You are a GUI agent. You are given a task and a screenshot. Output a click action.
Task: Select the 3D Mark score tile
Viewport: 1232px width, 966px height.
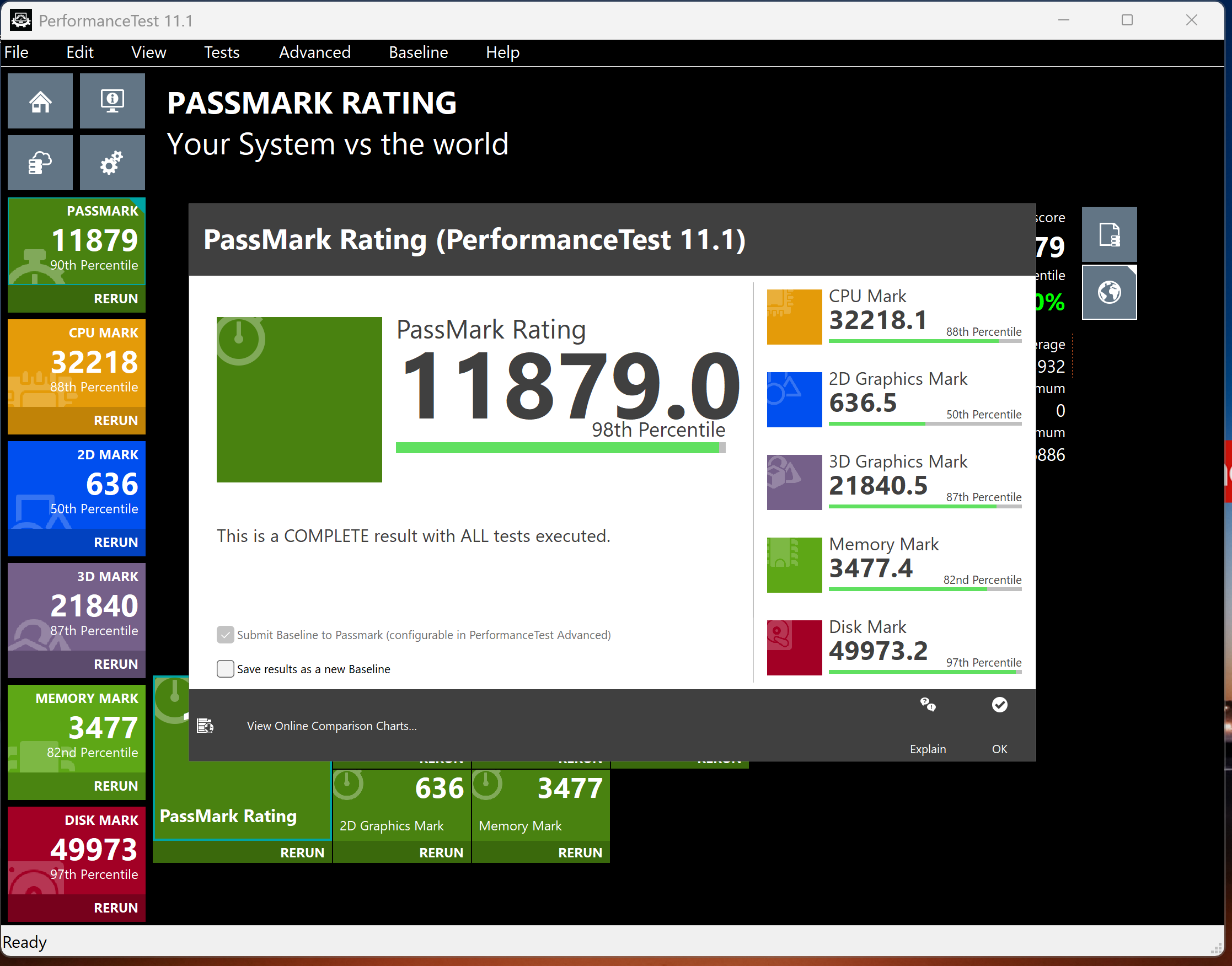[77, 606]
